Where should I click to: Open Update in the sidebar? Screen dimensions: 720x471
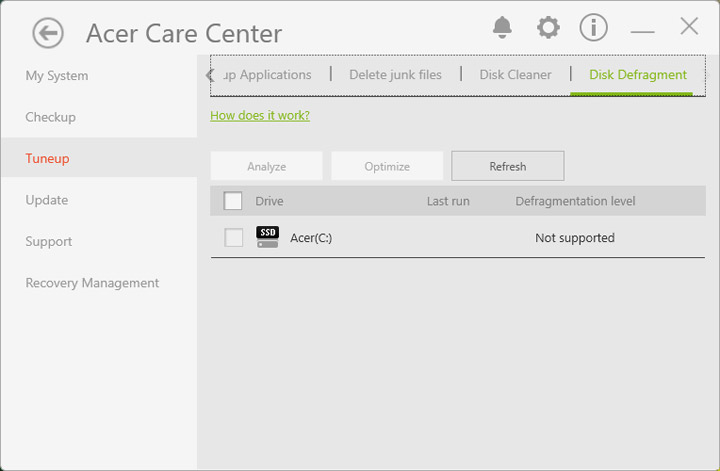click(x=47, y=200)
